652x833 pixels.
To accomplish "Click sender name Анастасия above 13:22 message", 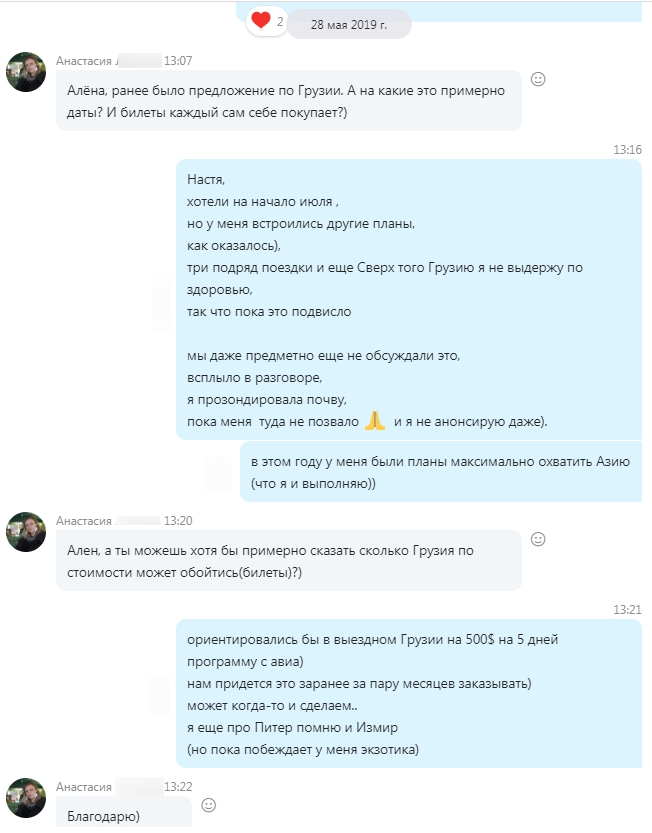I will pyautogui.click(x=84, y=787).
